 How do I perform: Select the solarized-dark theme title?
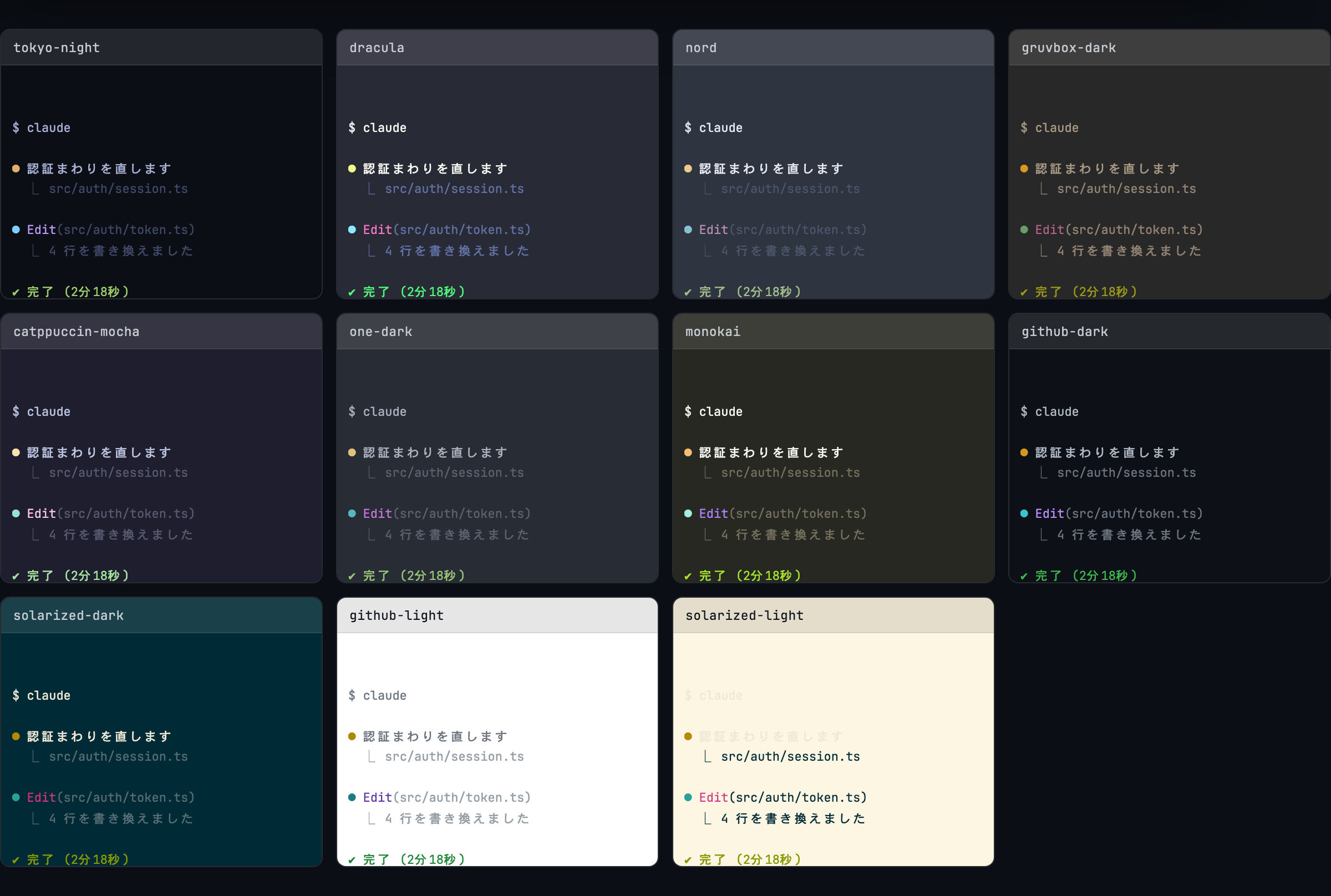coord(69,615)
